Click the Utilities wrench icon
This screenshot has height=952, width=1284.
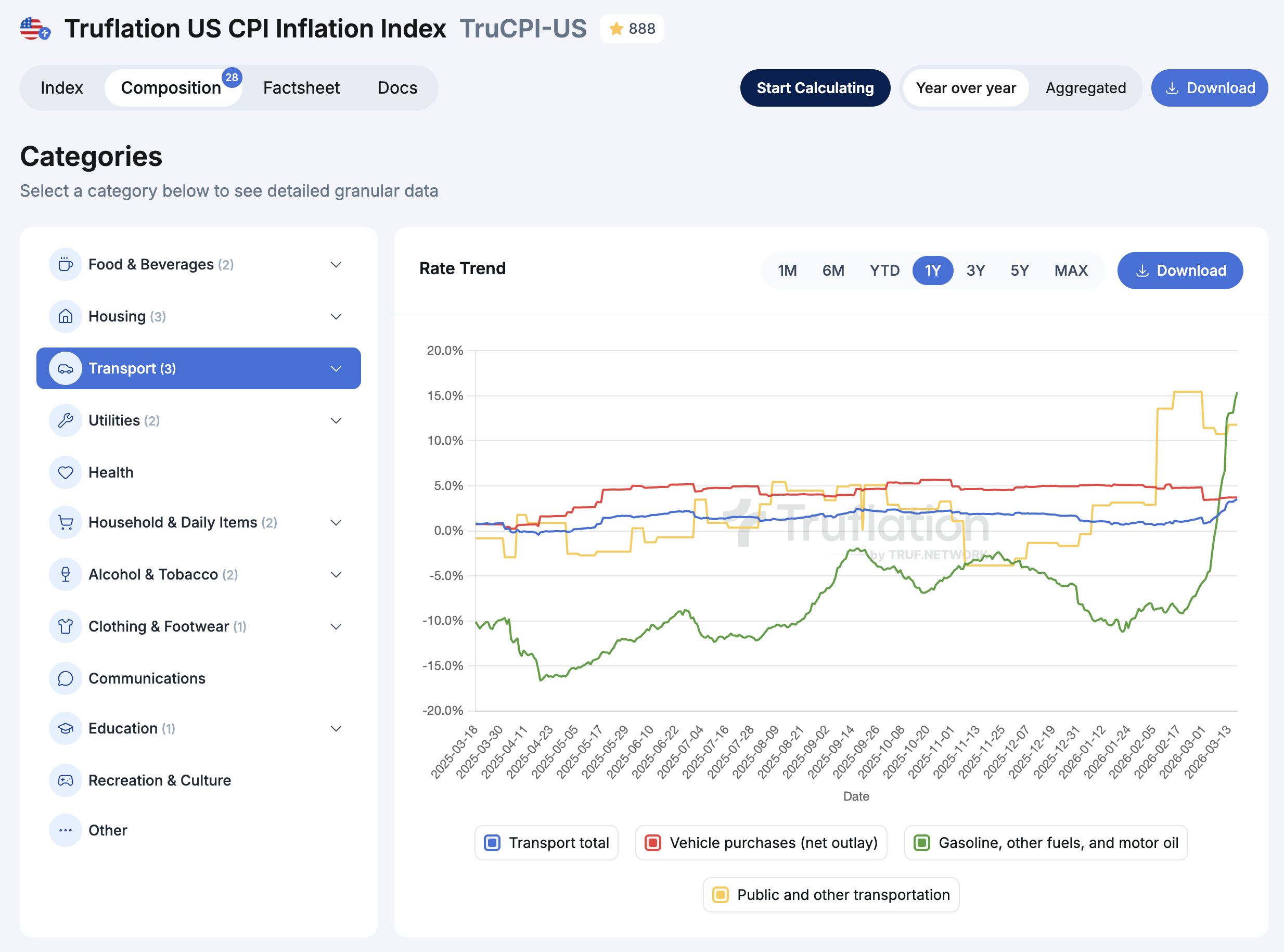[x=66, y=421]
